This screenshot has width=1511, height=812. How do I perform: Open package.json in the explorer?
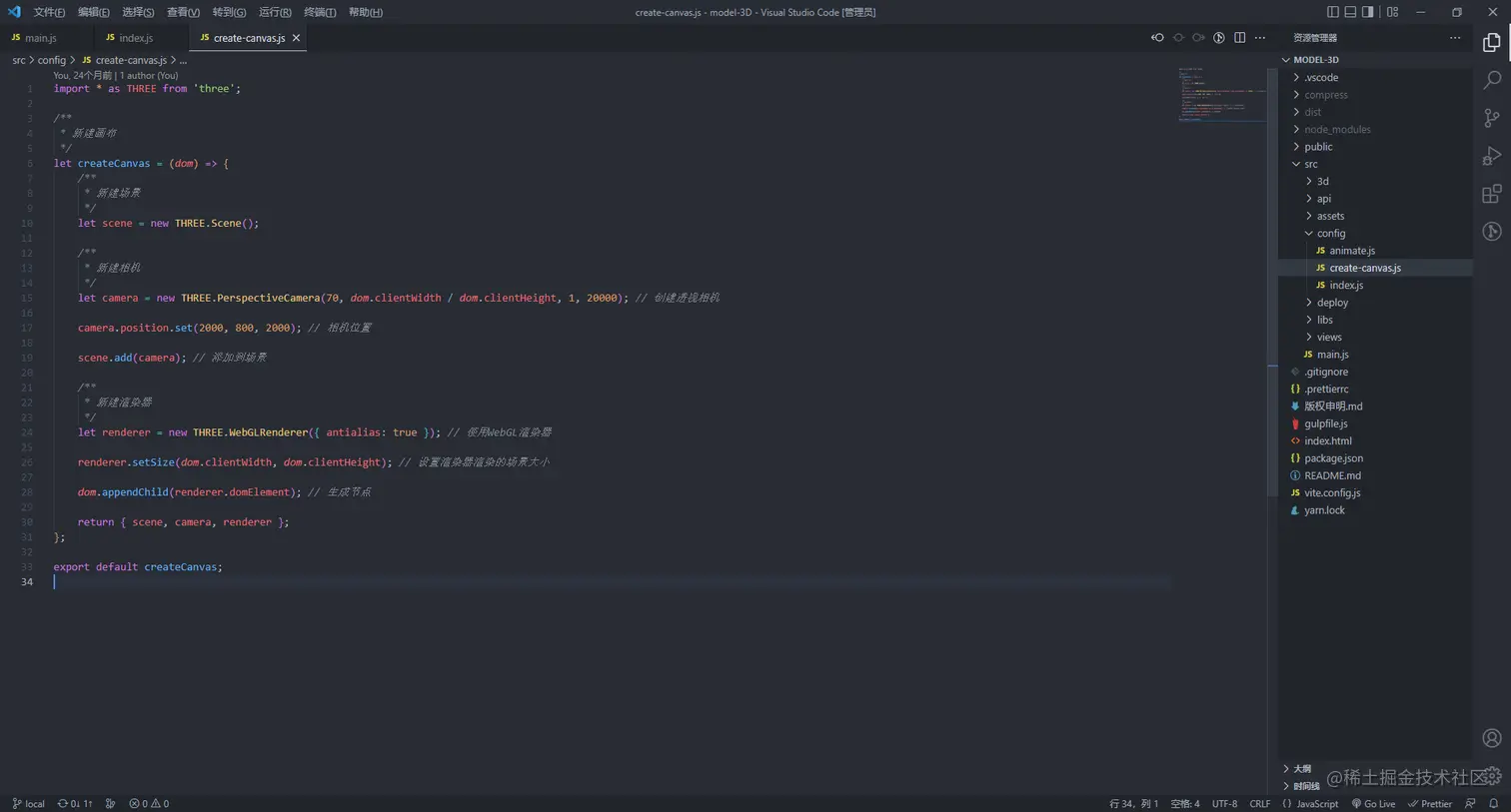coord(1375,458)
